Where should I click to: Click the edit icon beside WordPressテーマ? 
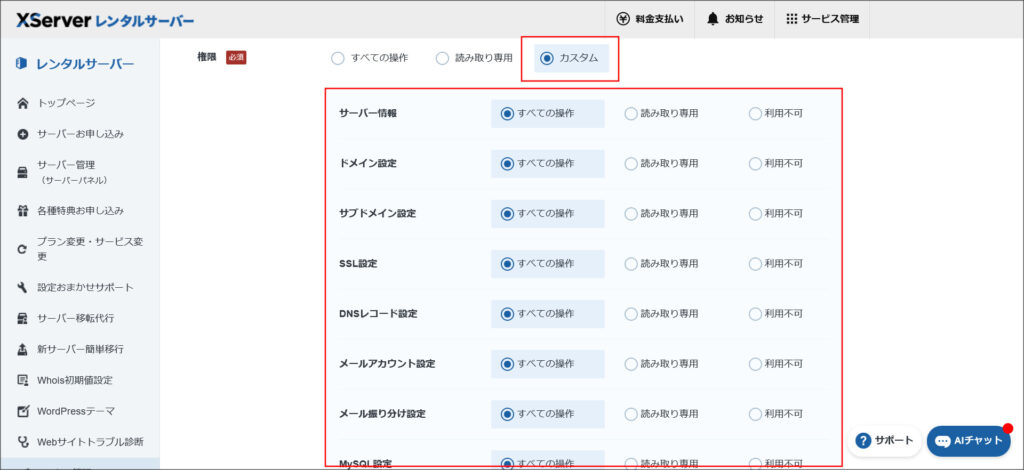coord(23,411)
